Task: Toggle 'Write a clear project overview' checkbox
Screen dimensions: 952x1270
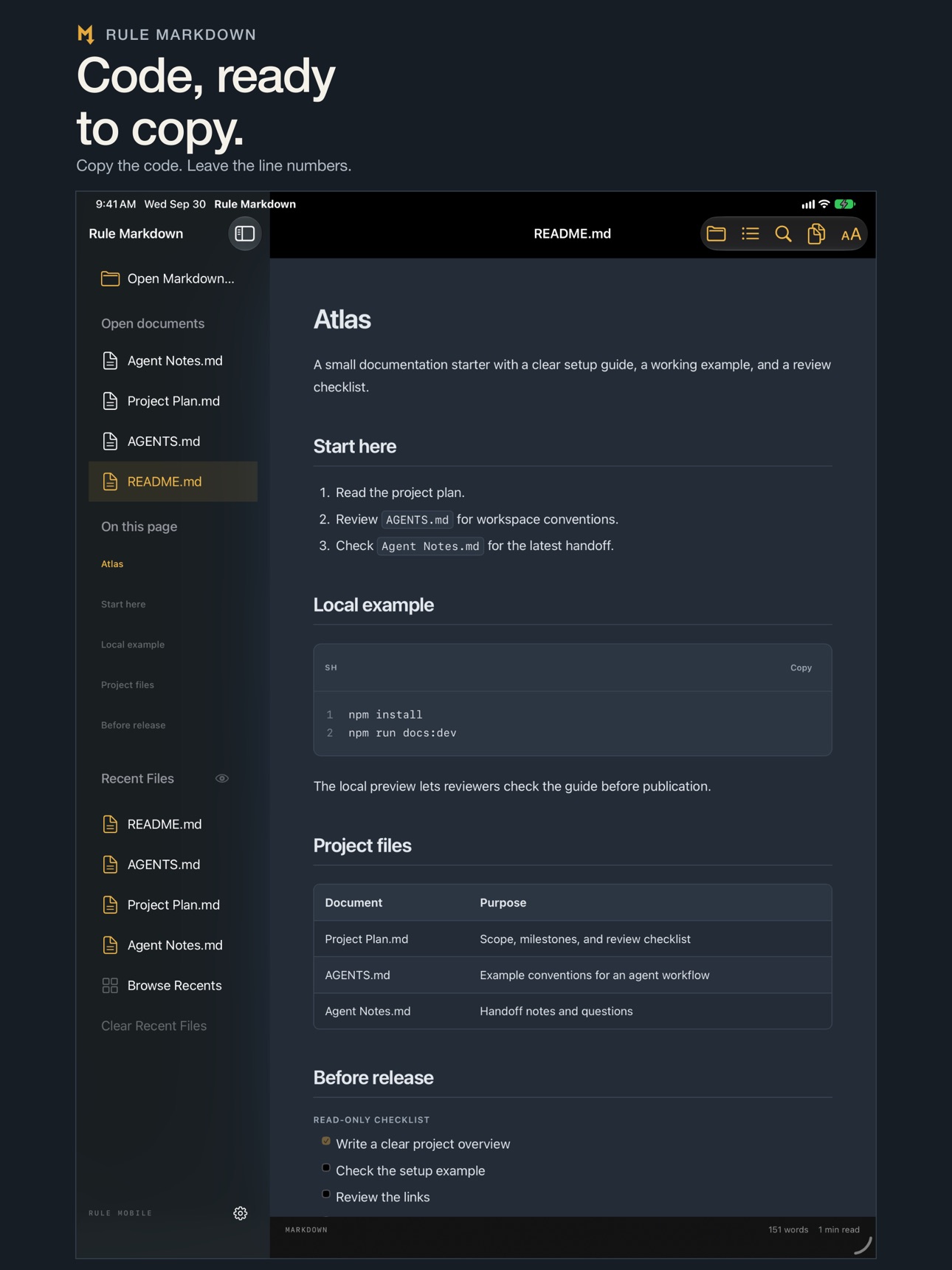Action: point(326,1141)
